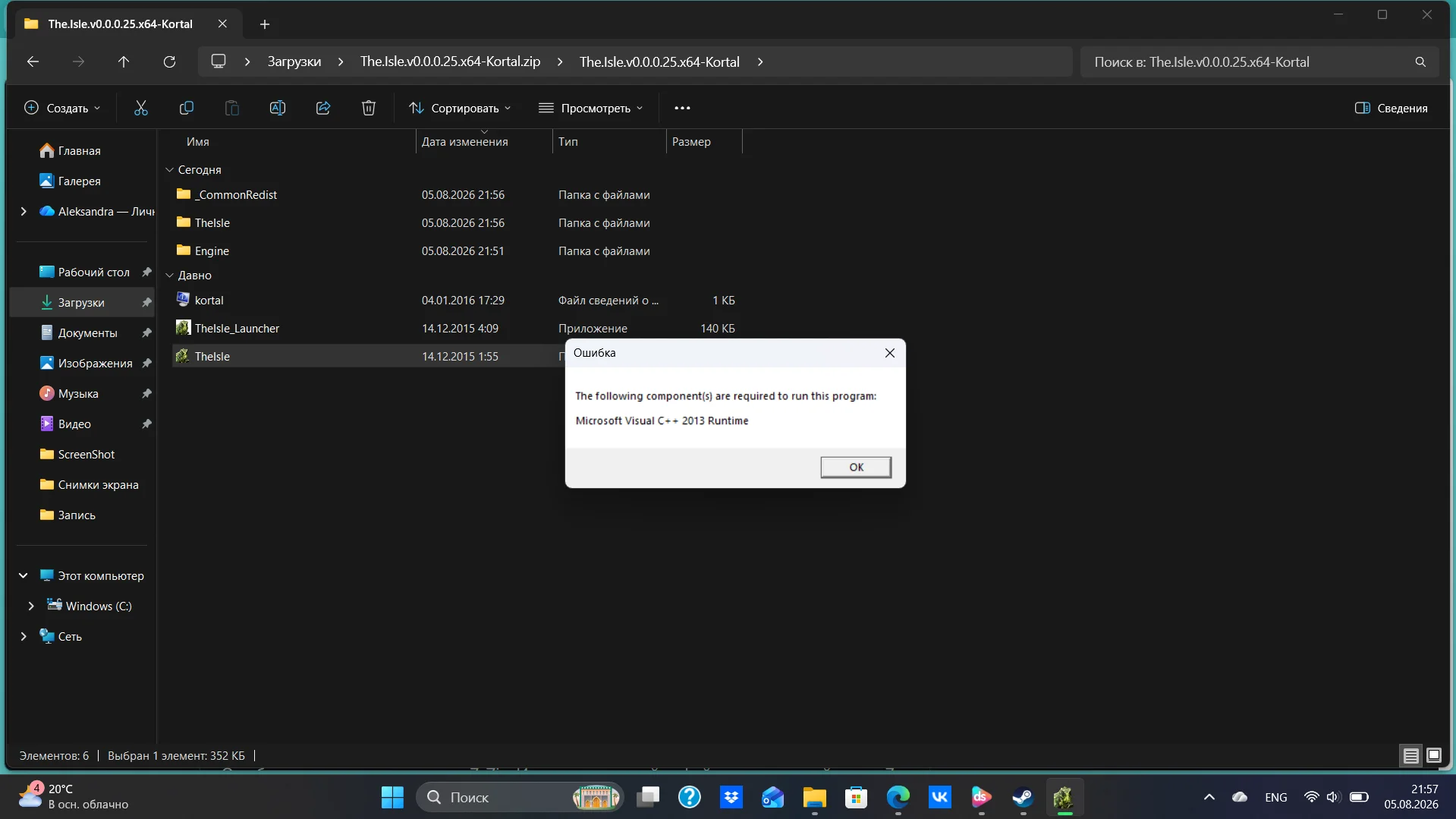Click the TheIsle game taskbar icon
Screen dimensions: 1456x819
point(1064,798)
